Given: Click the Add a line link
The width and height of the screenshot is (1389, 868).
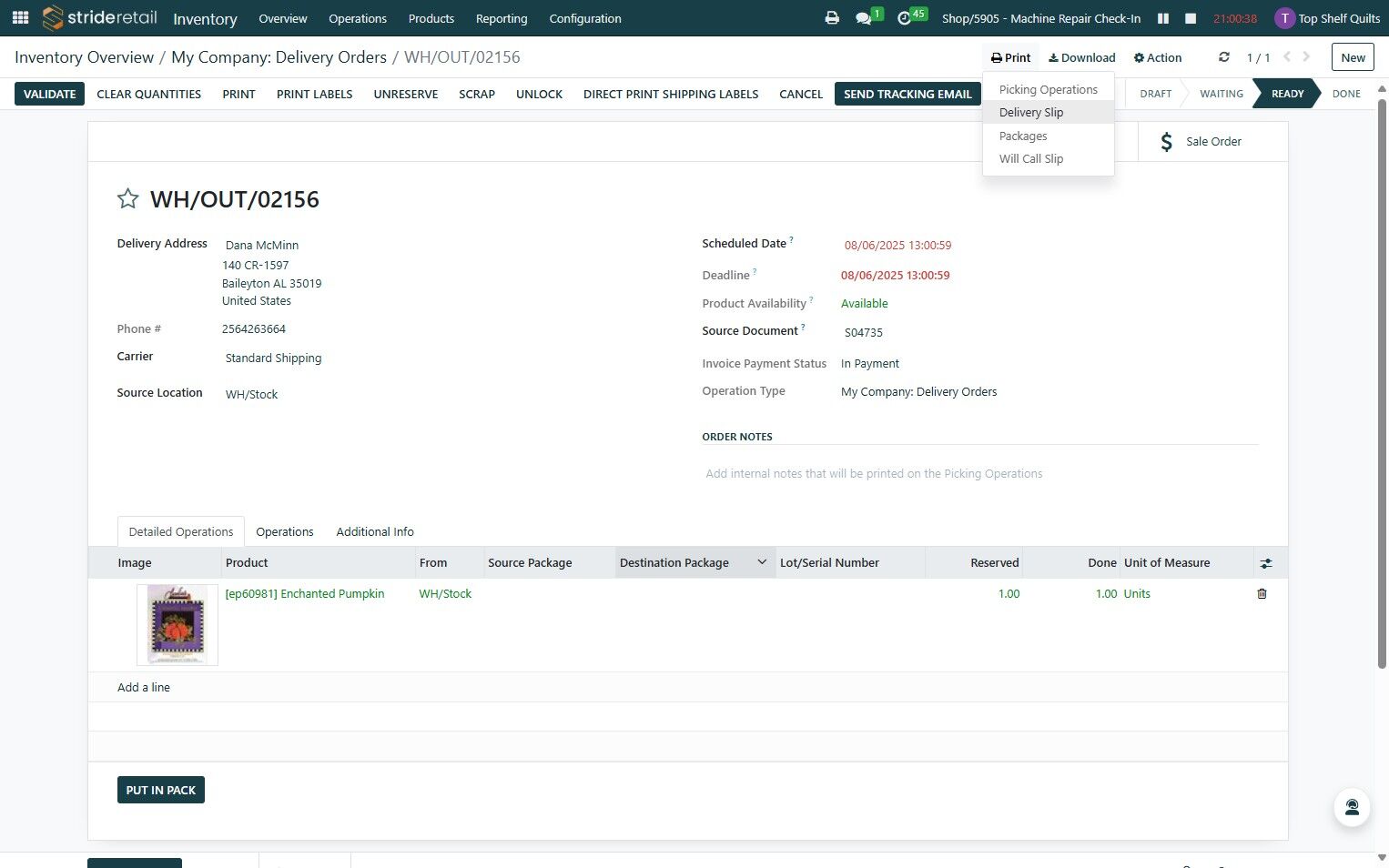Looking at the screenshot, I should tap(144, 688).
